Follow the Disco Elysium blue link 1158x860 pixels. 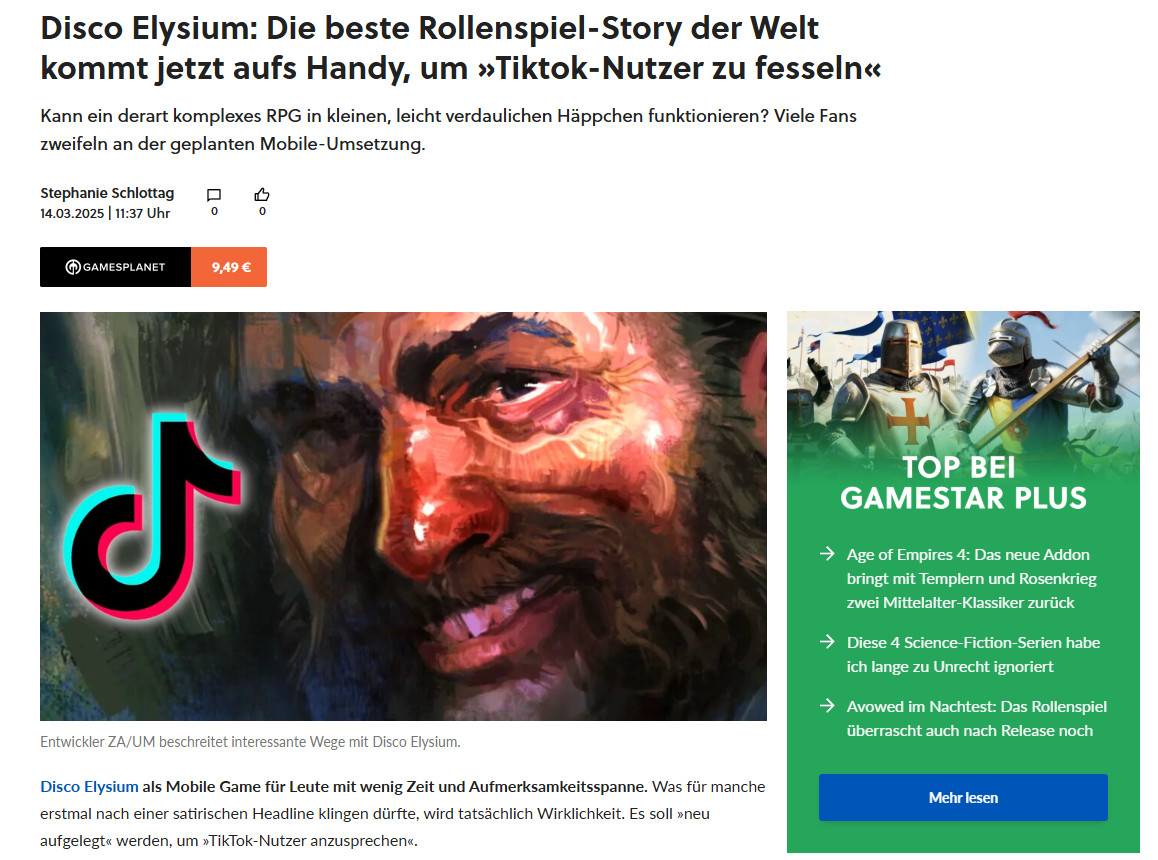pyautogui.click(x=89, y=786)
